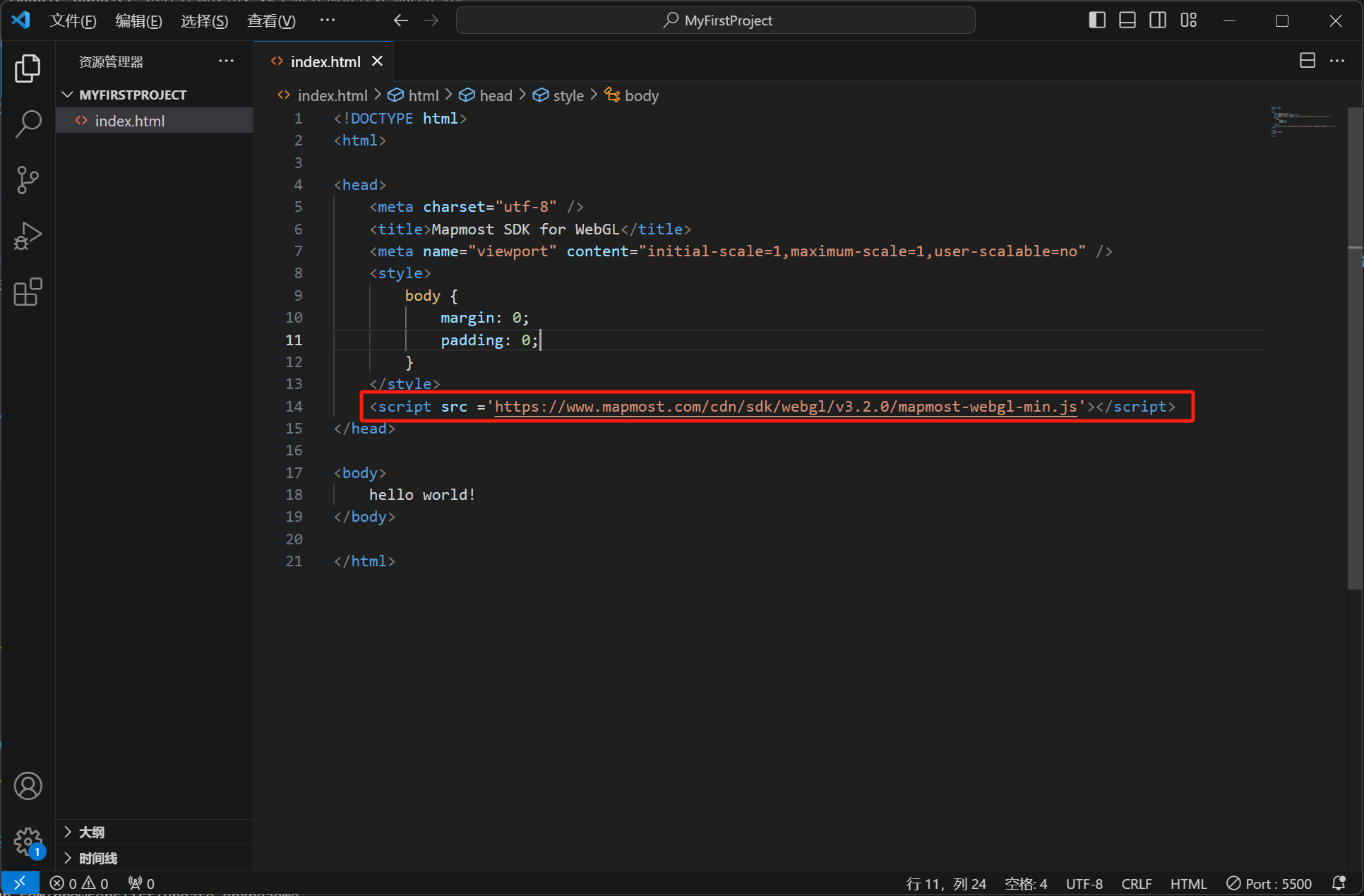Open the 文件(F) menu
Screen dimensions: 1364x896
(x=73, y=20)
